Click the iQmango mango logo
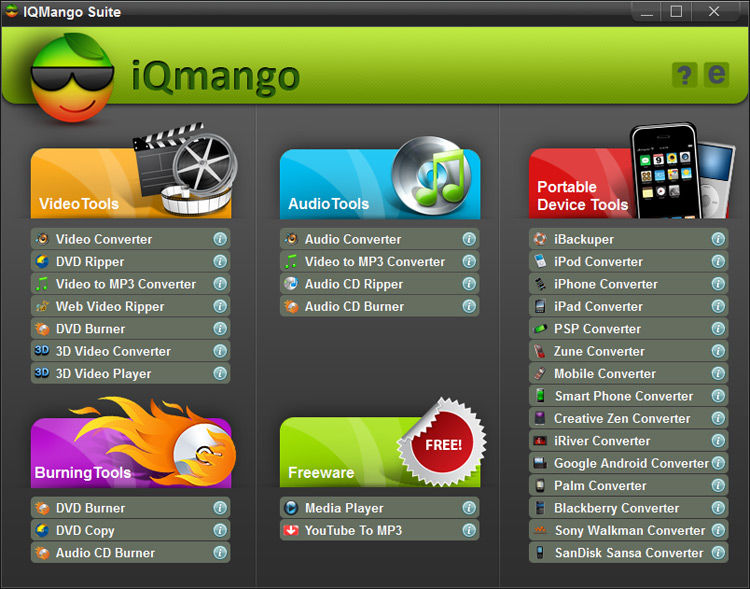The height and width of the screenshot is (589, 750). 72,78
